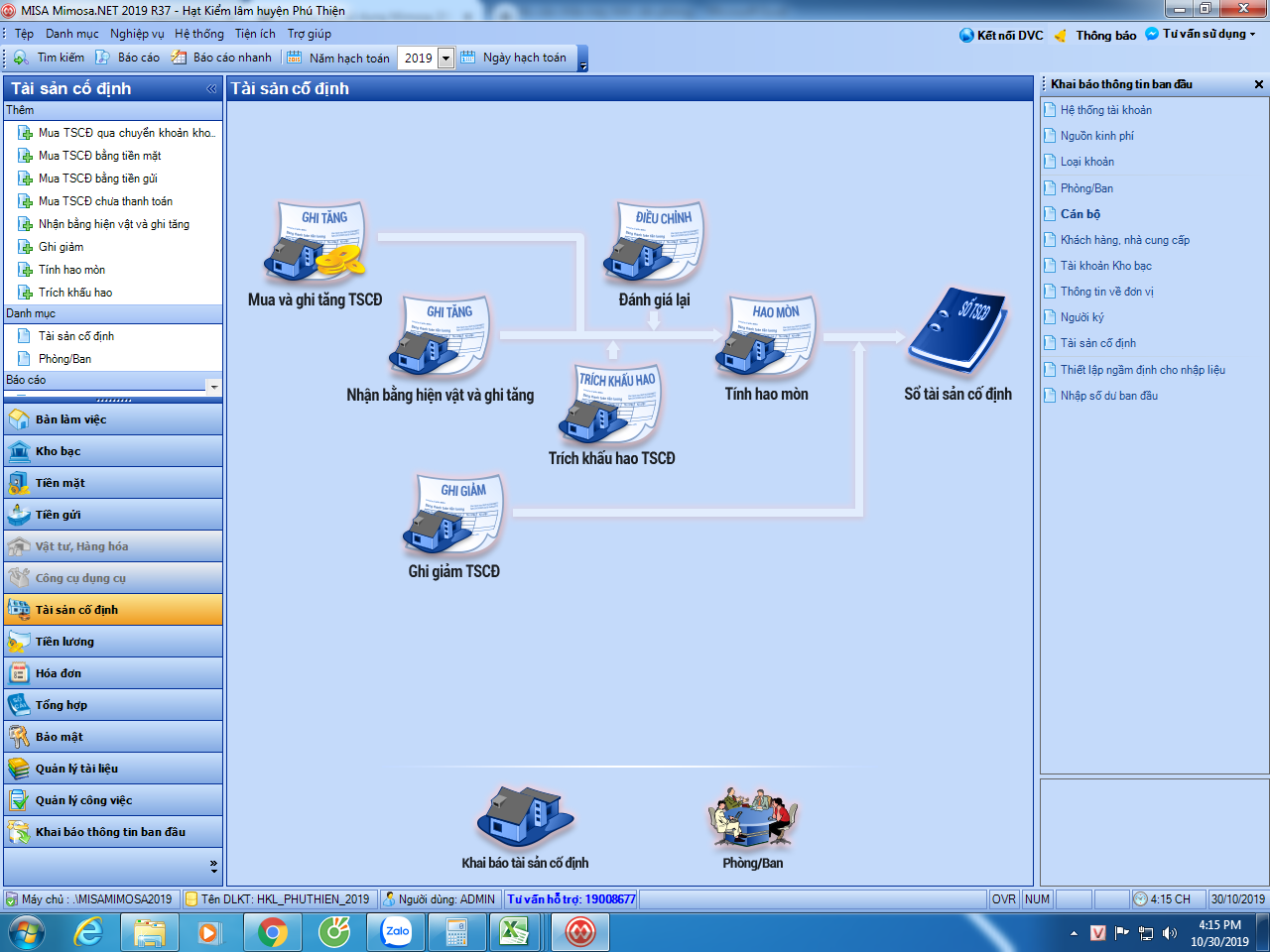This screenshot has width=1270, height=952.
Task: Open the Bảo mật module
Action: click(x=113, y=737)
